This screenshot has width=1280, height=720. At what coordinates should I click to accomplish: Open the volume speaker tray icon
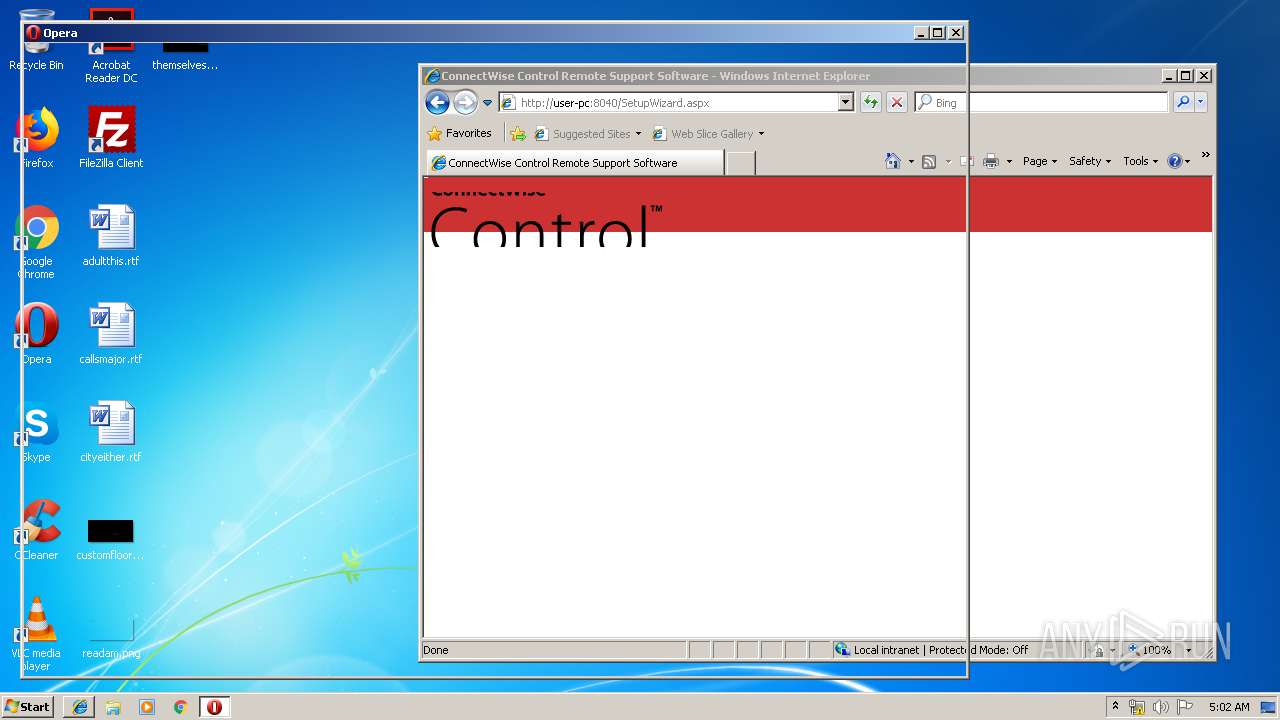pyautogui.click(x=1160, y=707)
